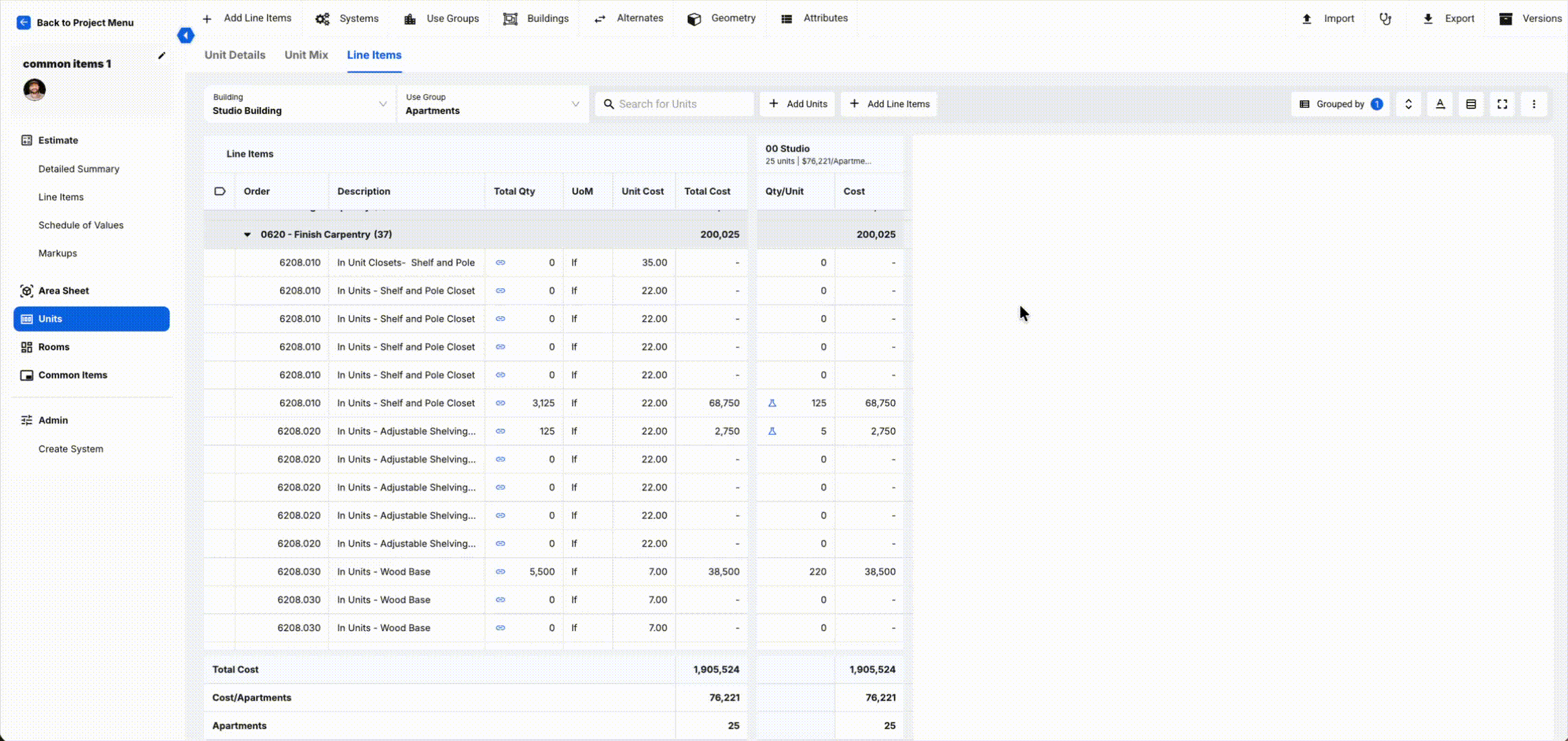Click the link icon on the Wood Base 5,500 row
The width and height of the screenshot is (1568, 741).
[x=500, y=572]
